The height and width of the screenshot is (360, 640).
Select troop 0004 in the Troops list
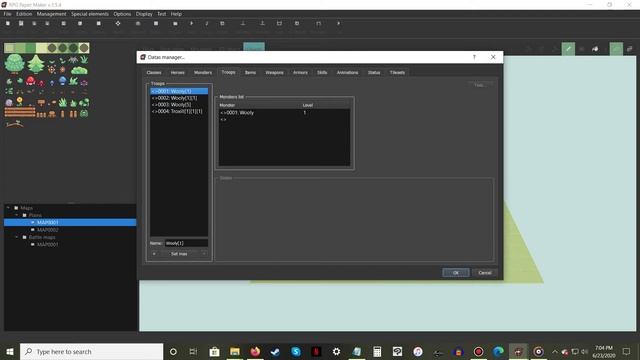point(179,111)
